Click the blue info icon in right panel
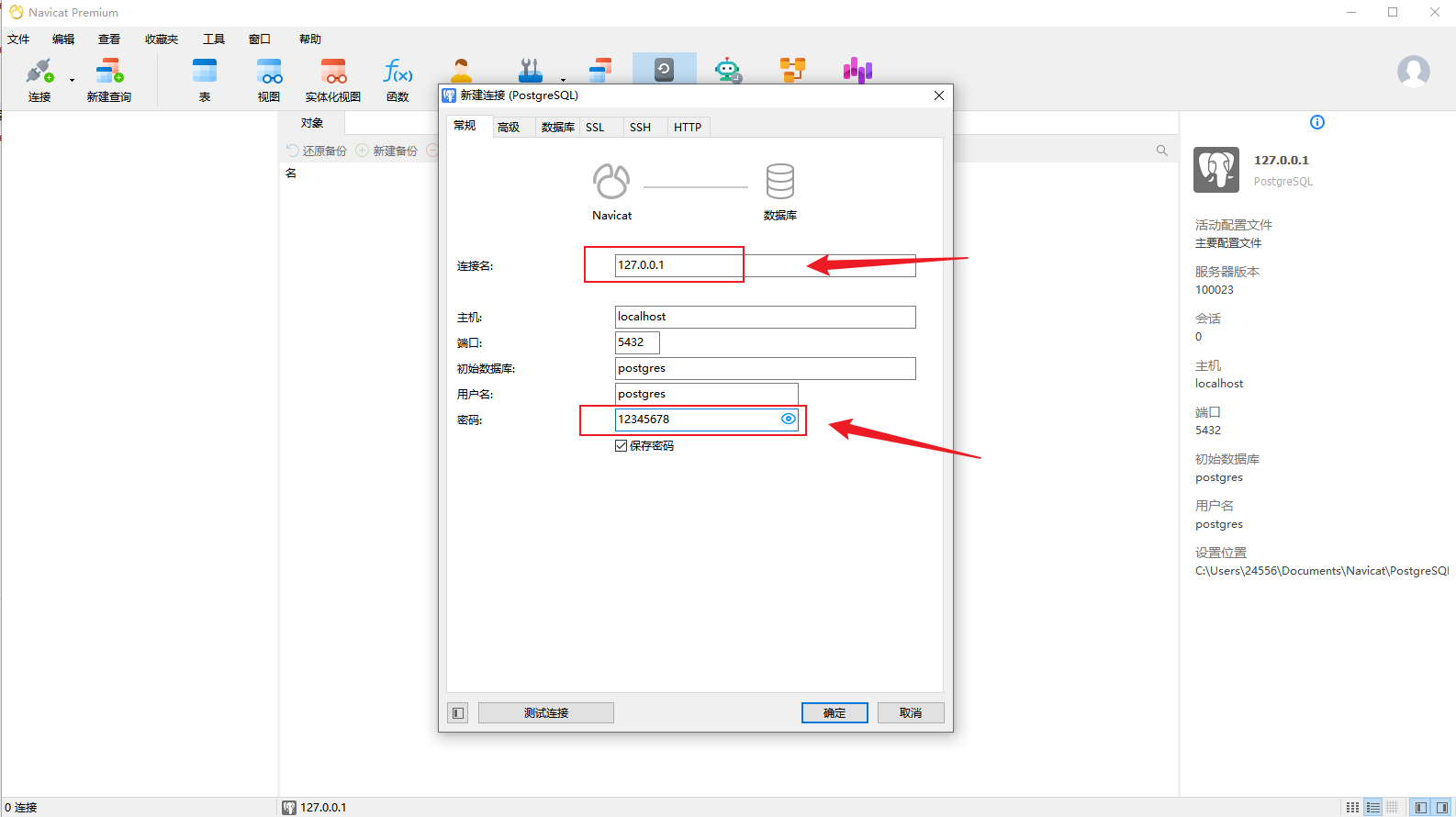This screenshot has width=1456, height=817. 1317,122
